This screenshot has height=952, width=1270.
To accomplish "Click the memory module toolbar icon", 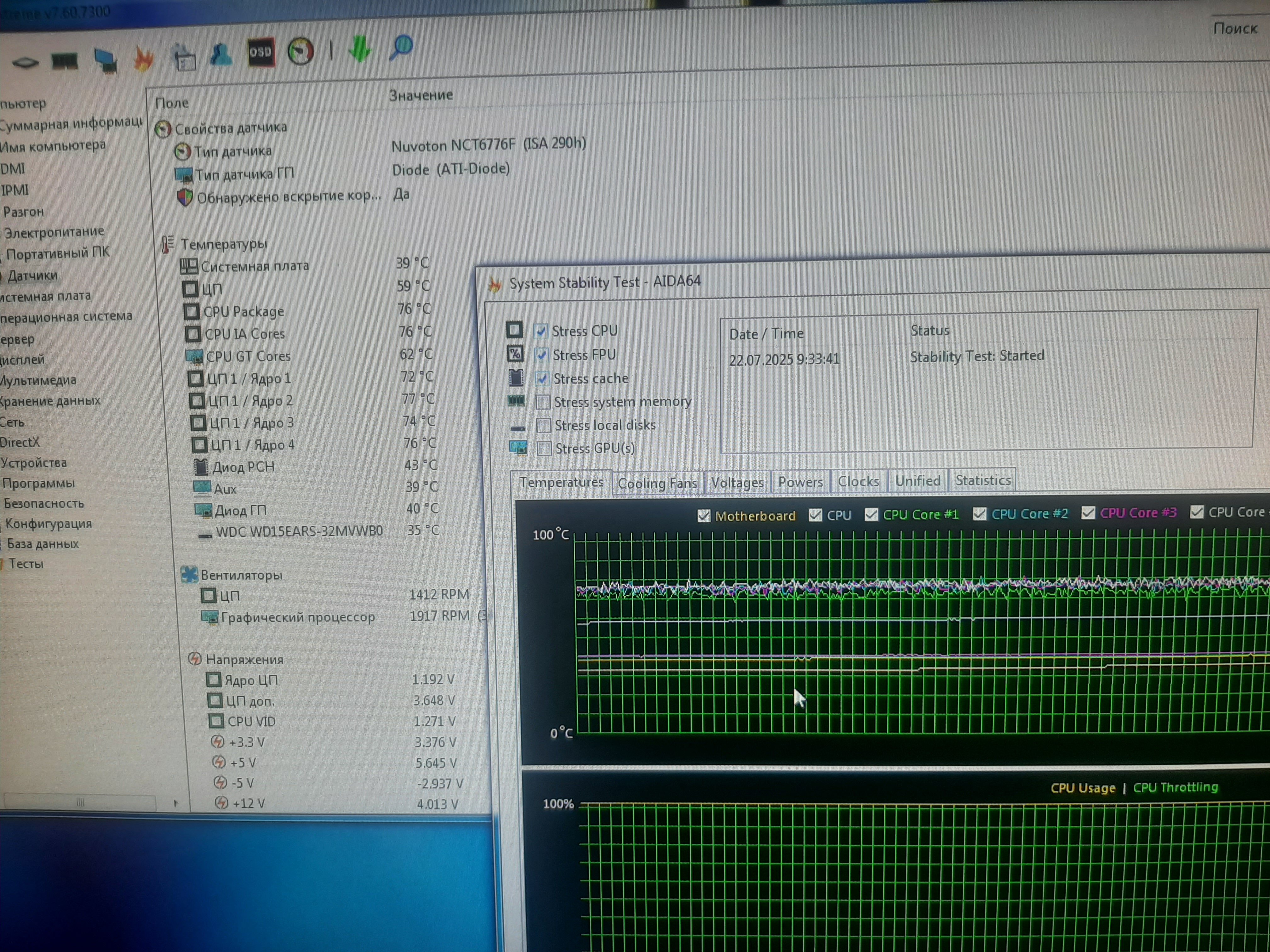I will click(x=64, y=60).
